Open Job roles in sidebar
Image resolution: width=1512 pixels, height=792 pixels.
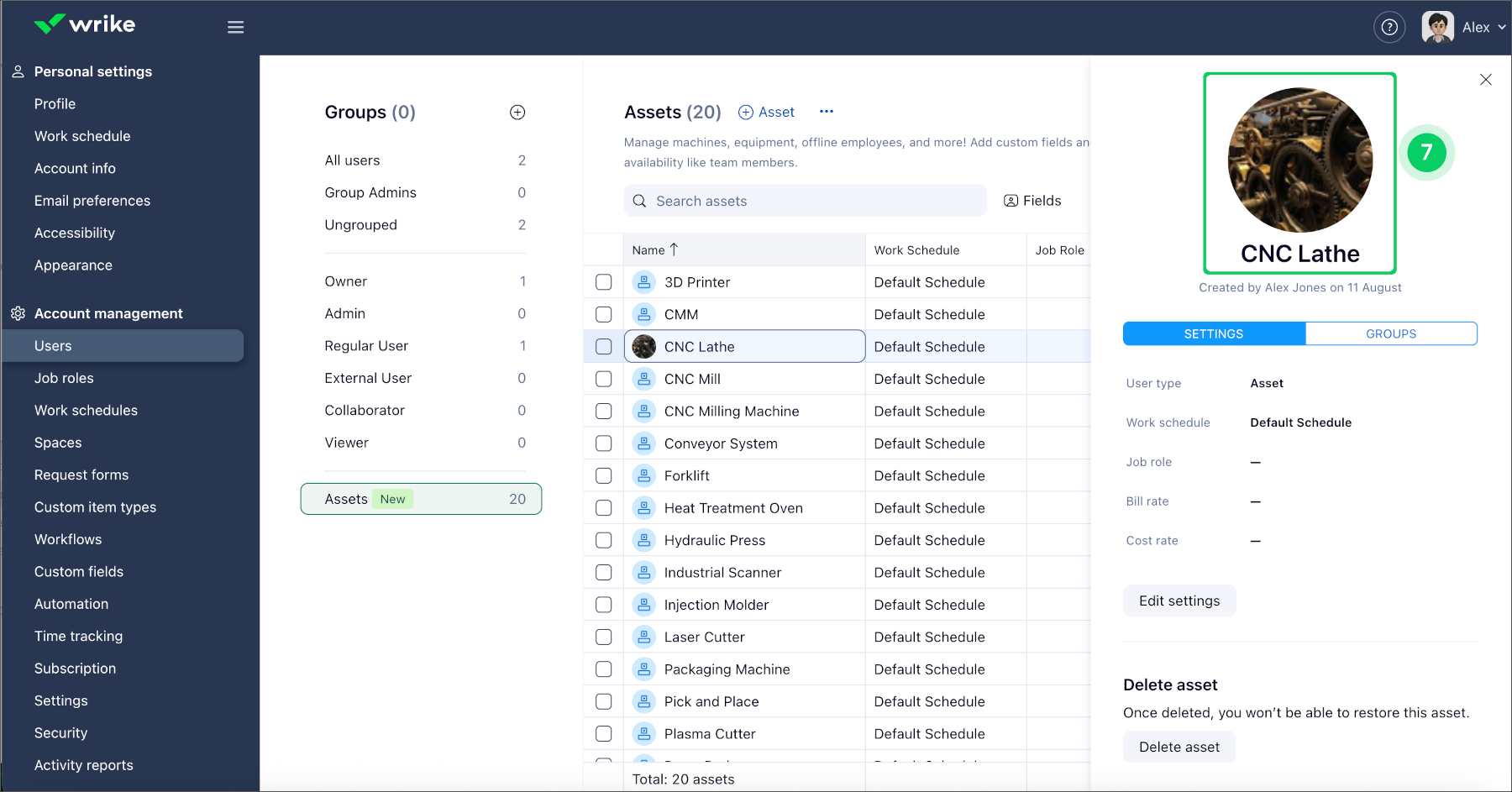point(64,378)
